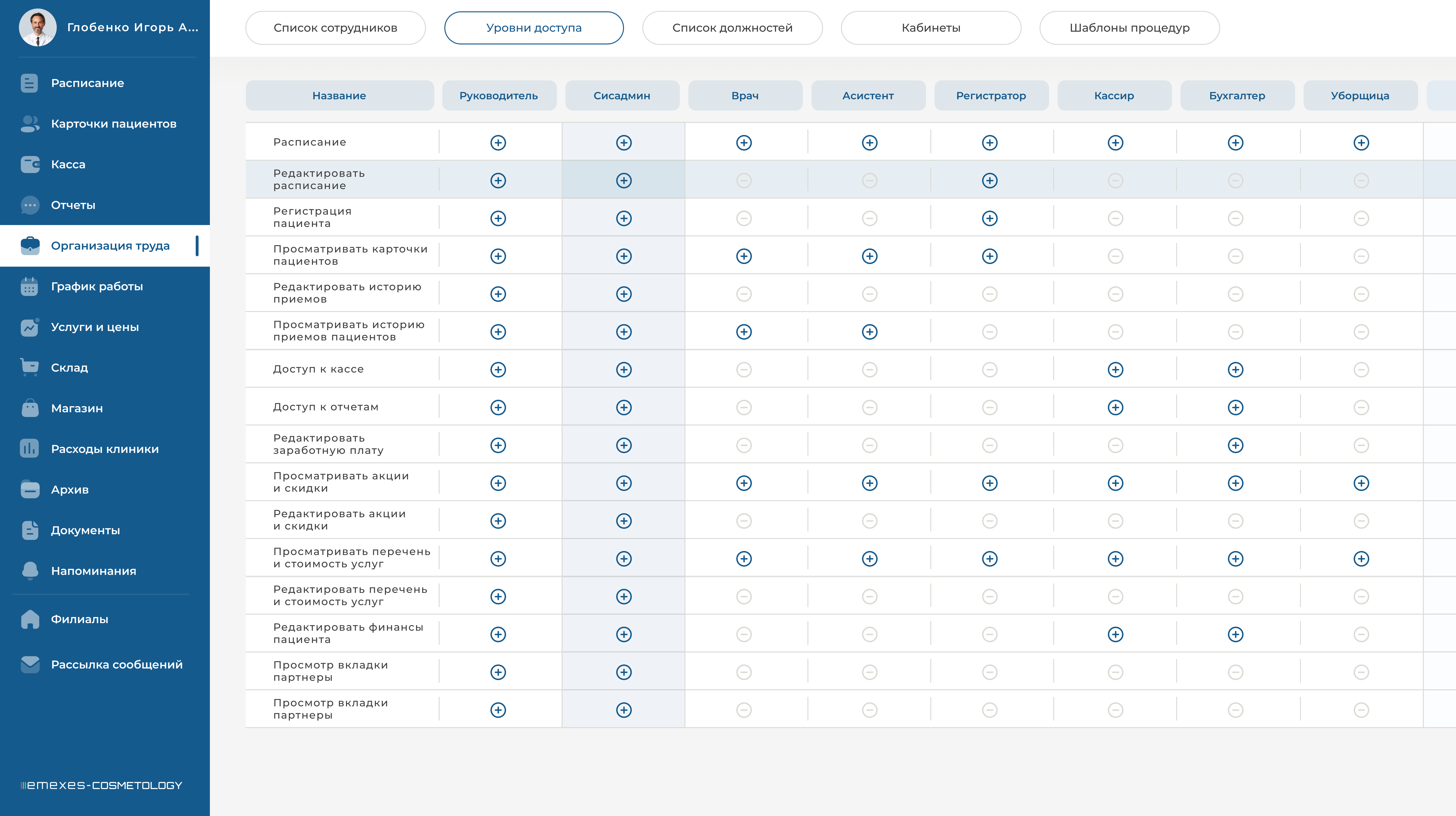Open Расписание calendar icon in sidebar

pos(29,83)
